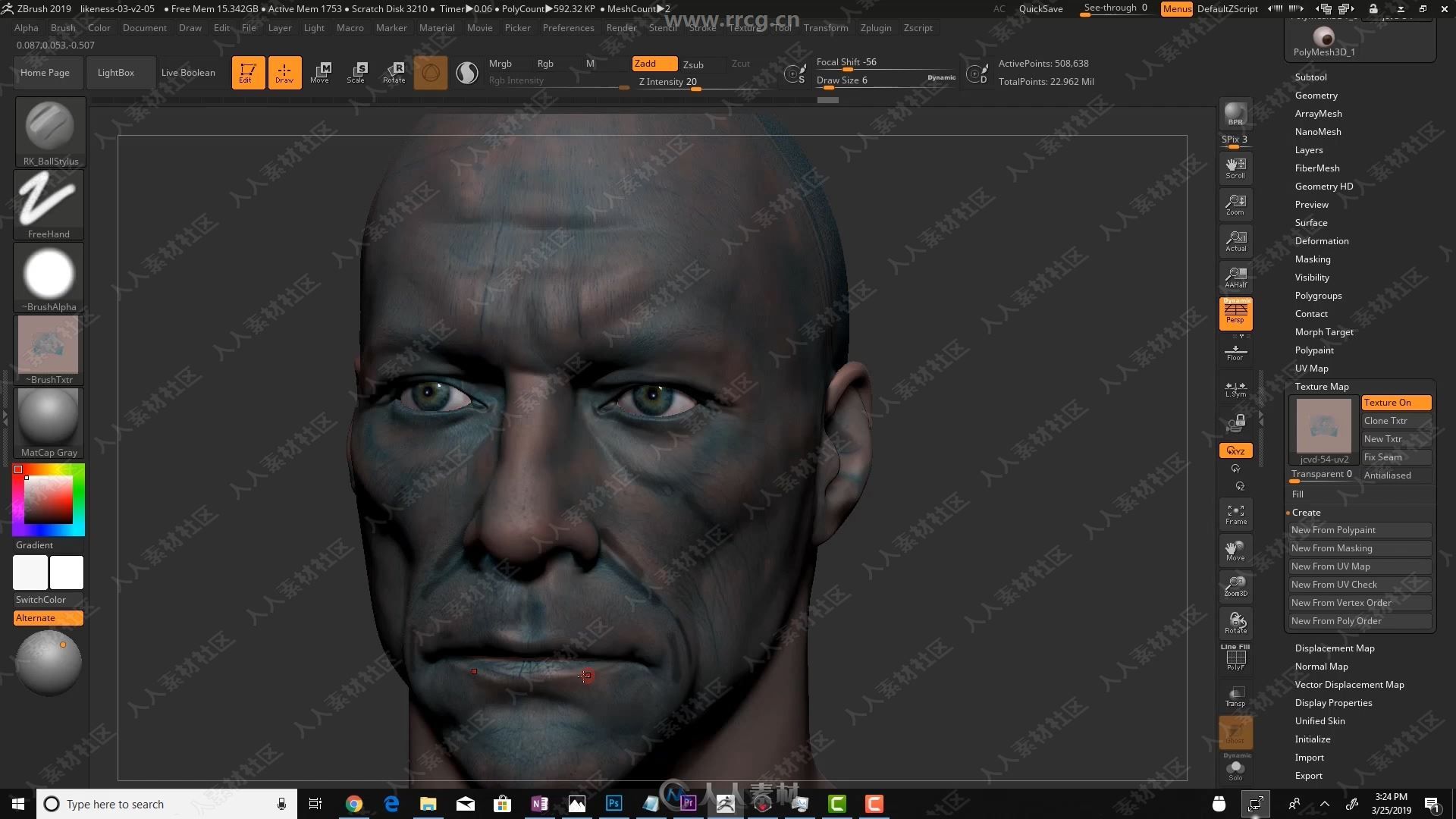Pick a color in the color picker

point(49,500)
